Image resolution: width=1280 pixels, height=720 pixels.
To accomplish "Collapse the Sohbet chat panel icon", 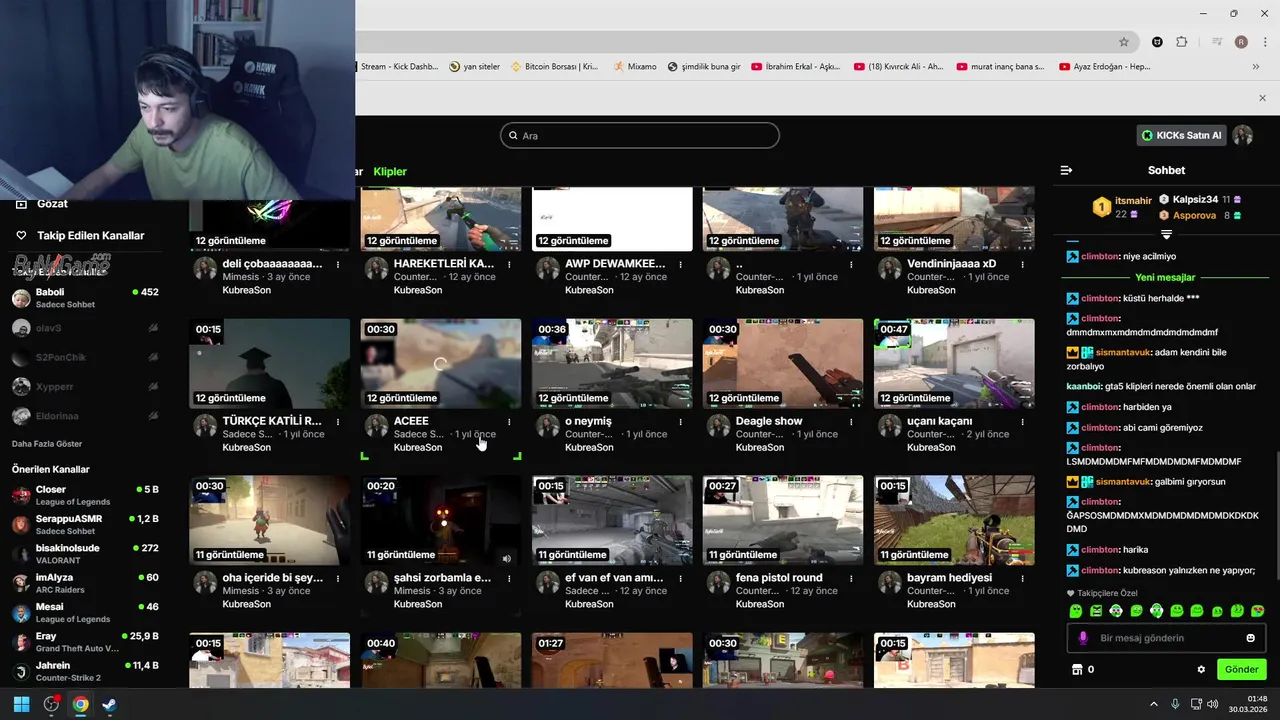I will pos(1066,170).
